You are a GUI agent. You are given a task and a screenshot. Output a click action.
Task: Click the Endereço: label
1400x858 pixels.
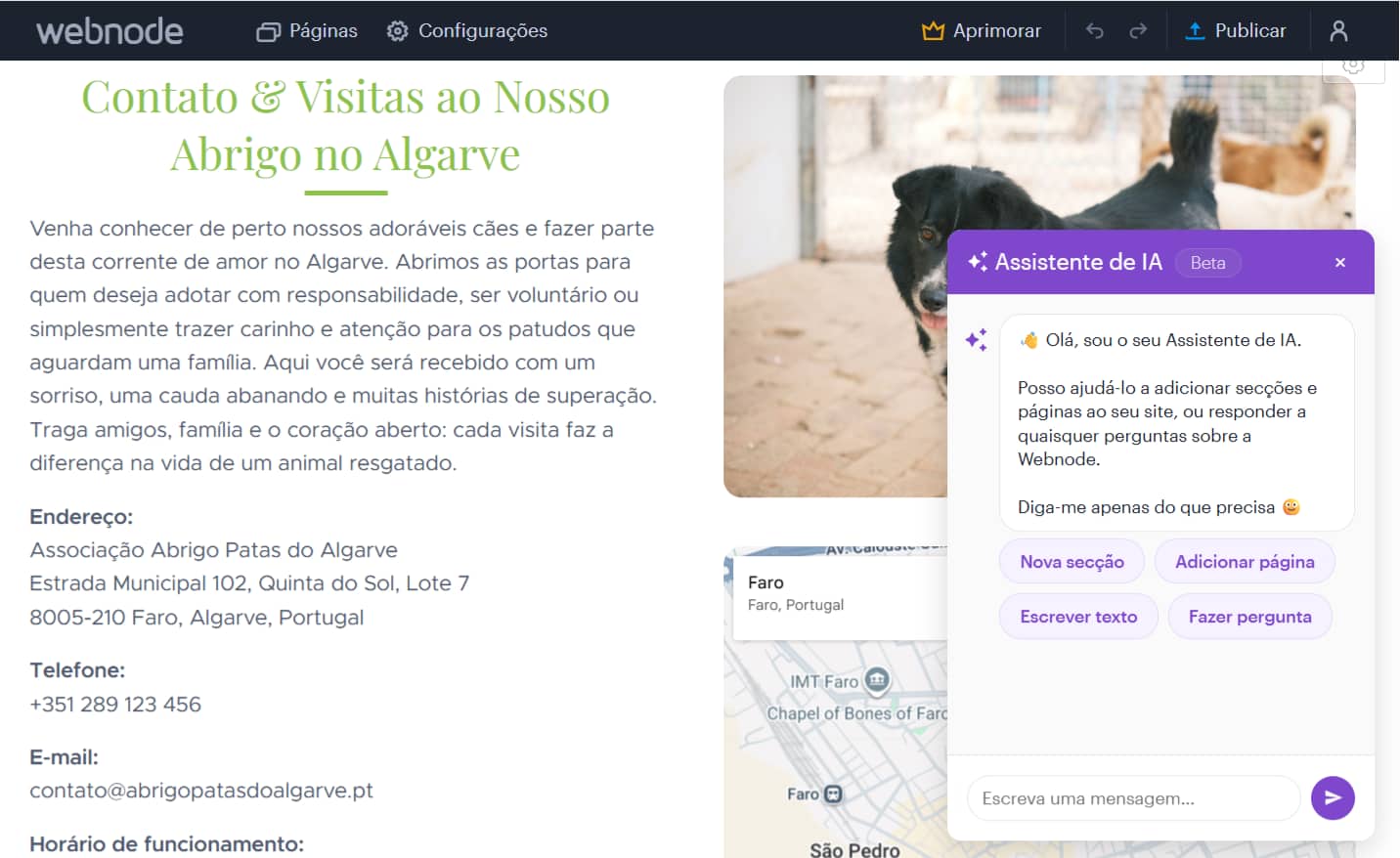click(81, 517)
